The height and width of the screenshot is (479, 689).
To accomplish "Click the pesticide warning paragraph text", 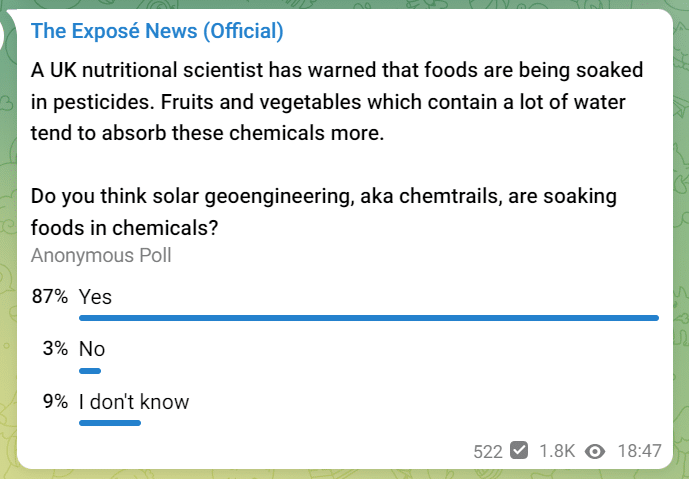I will pyautogui.click(x=337, y=102).
